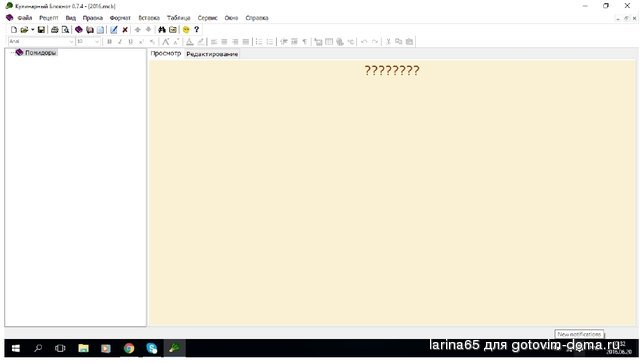Switch to the Редактирование tab
640x363 pixels.
212,54
